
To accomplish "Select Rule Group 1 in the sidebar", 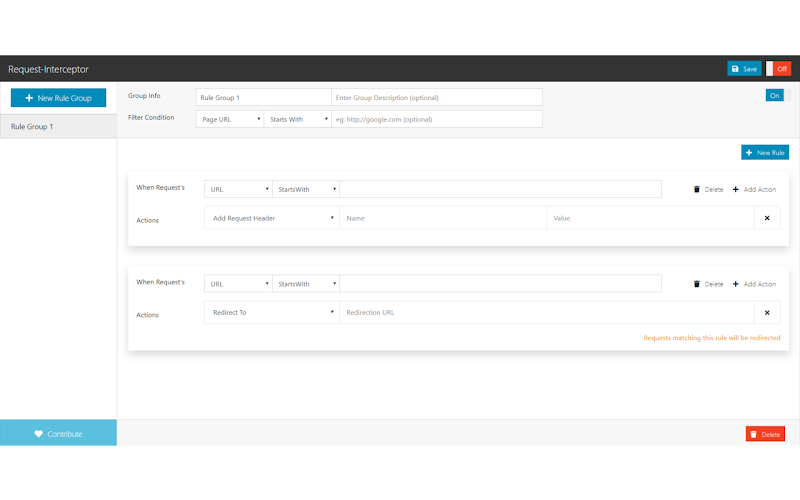I will (x=58, y=127).
